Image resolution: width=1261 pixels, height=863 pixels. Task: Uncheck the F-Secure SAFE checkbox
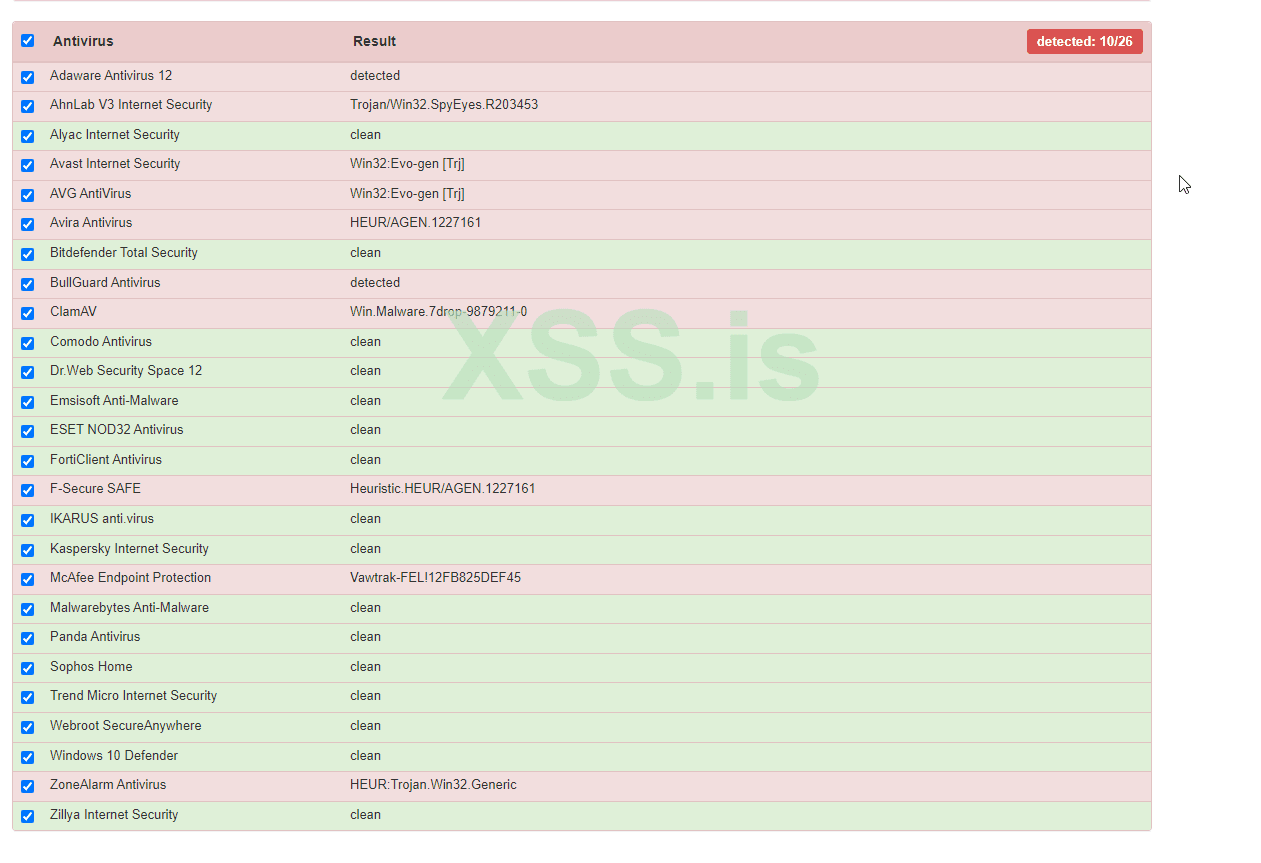coord(28,490)
